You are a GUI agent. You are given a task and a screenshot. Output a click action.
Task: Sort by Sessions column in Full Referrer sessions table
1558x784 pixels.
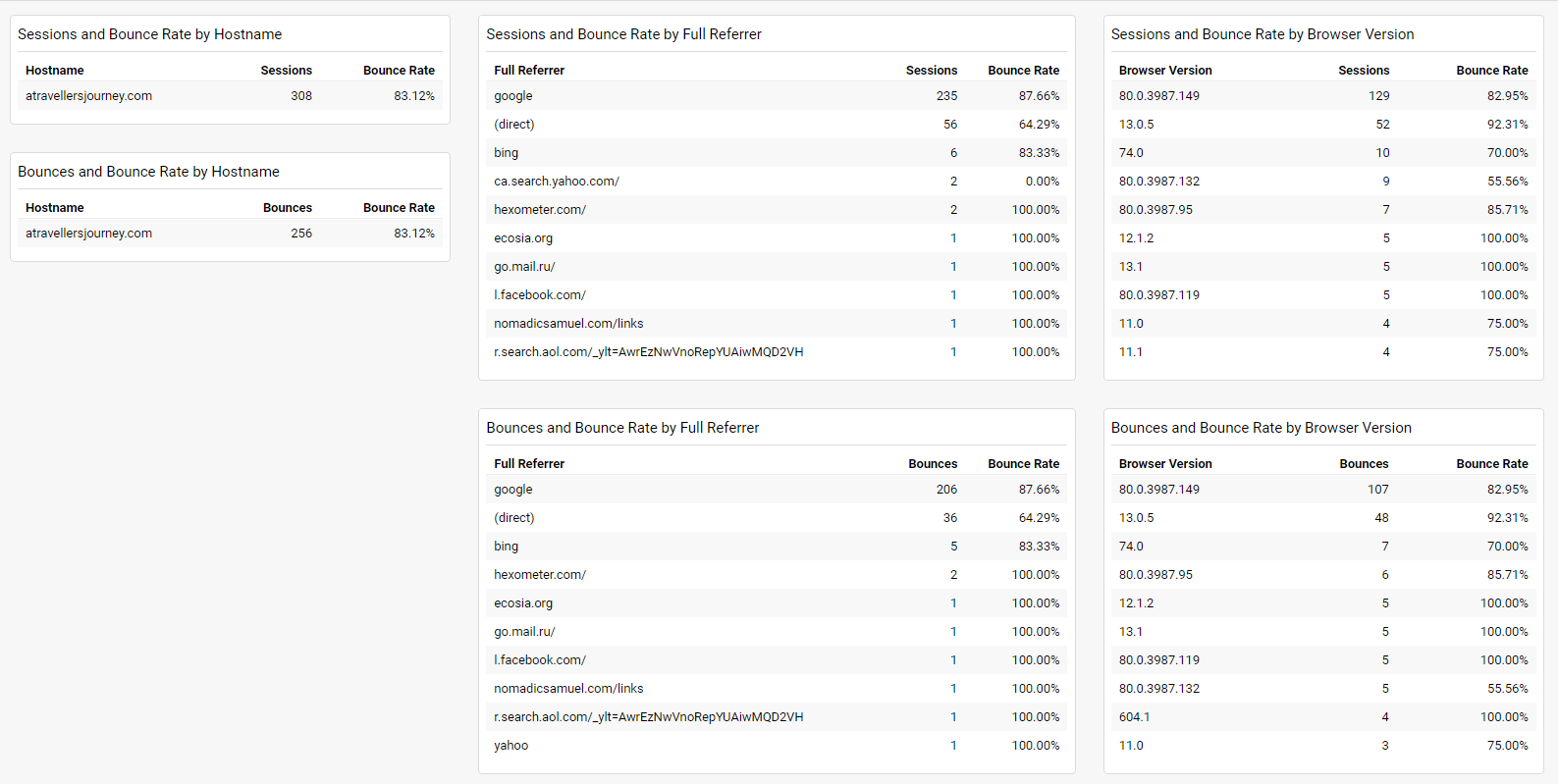(931, 71)
